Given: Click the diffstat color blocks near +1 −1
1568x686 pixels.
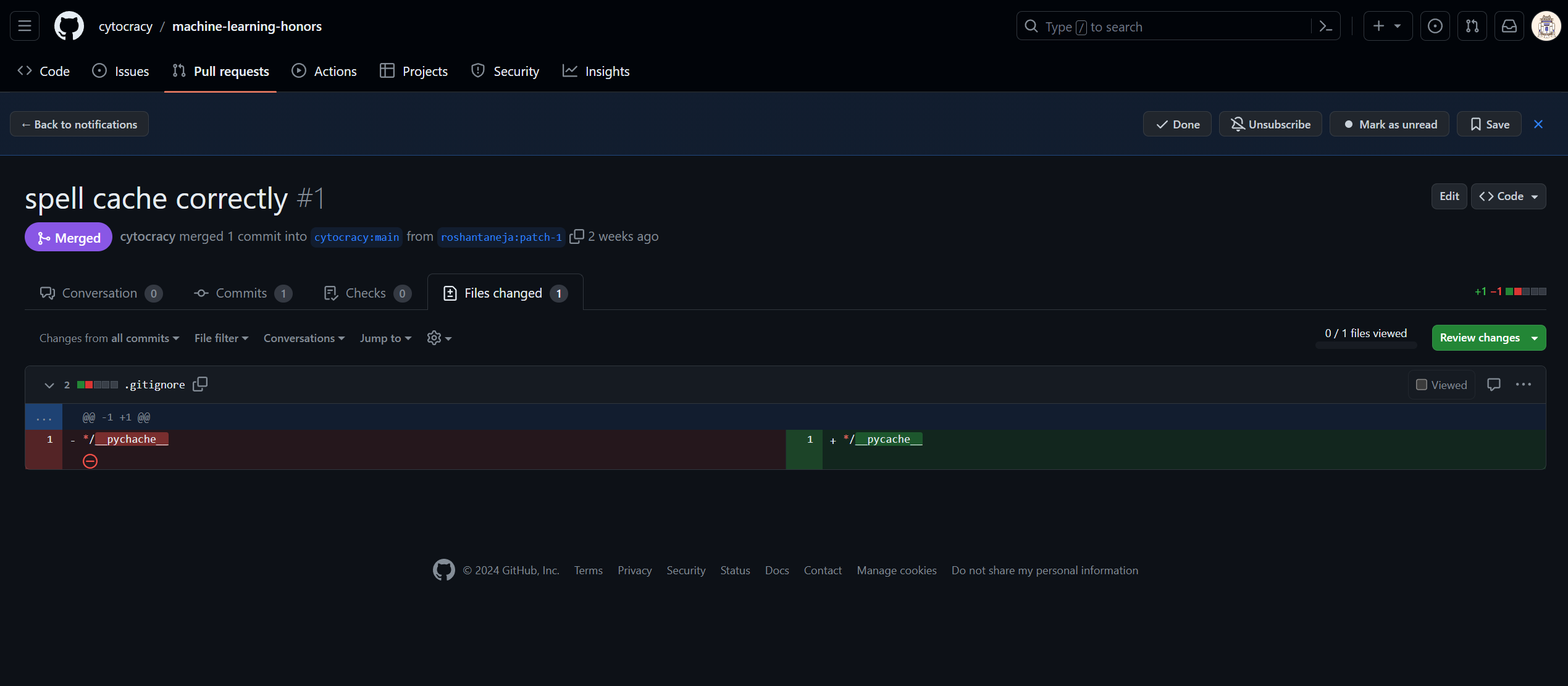Looking at the screenshot, I should (x=1525, y=291).
